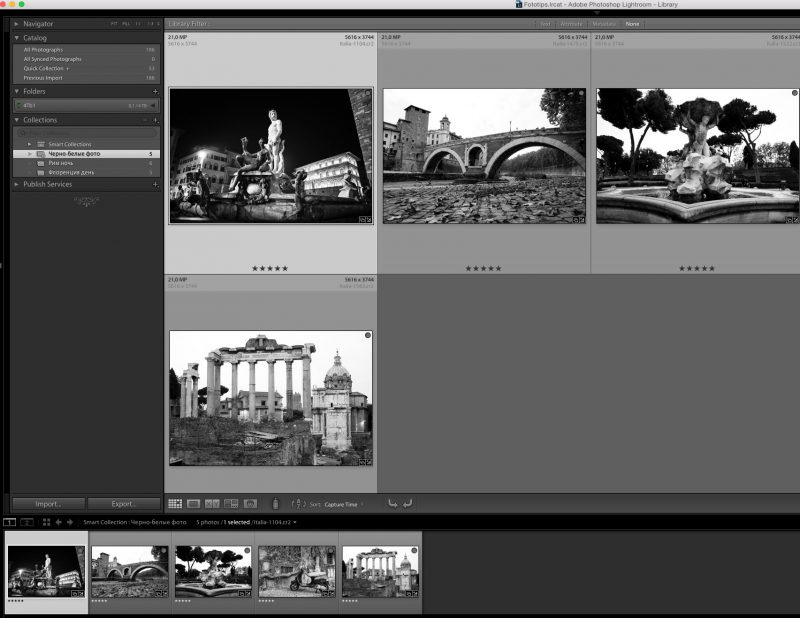Expand the Smart Collections set

tap(30, 144)
